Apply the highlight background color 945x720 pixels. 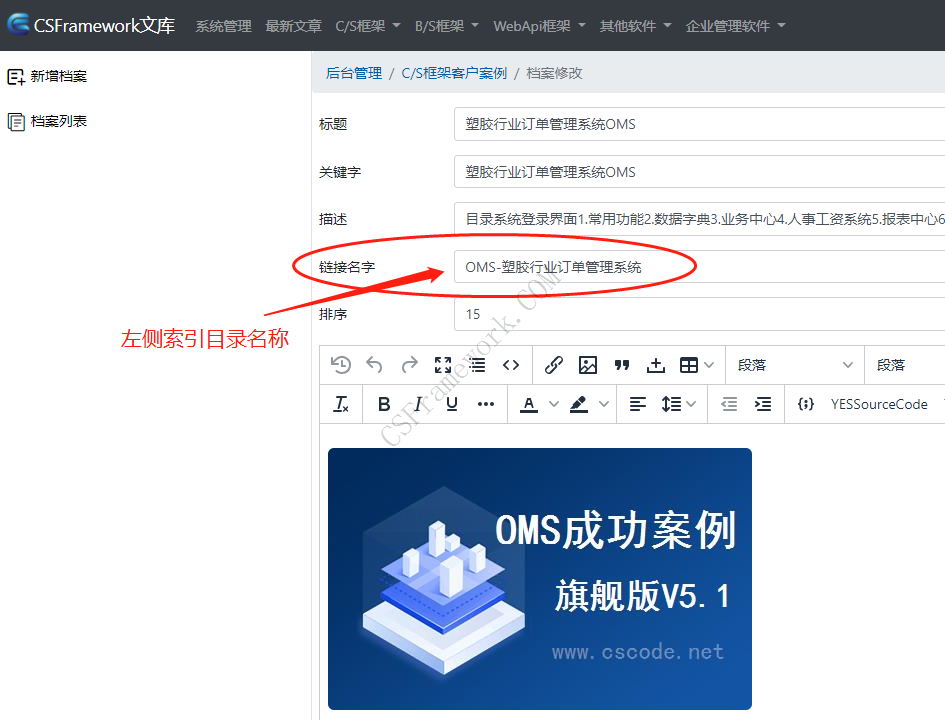point(579,404)
